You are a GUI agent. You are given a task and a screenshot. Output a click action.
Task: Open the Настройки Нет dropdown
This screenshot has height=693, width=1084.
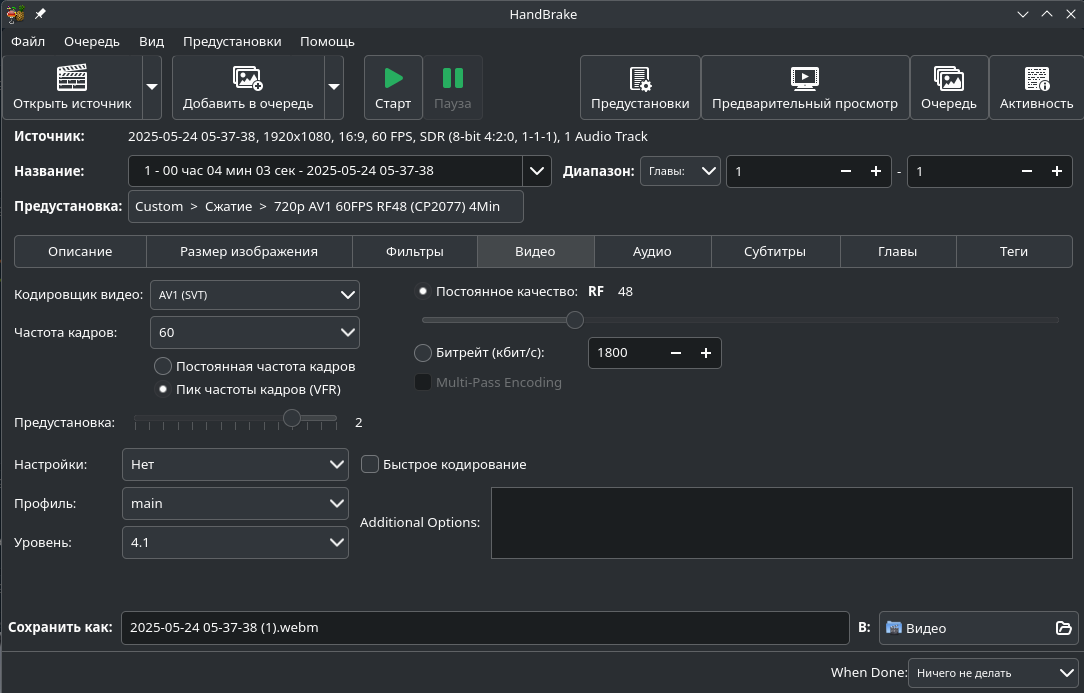[235, 464]
